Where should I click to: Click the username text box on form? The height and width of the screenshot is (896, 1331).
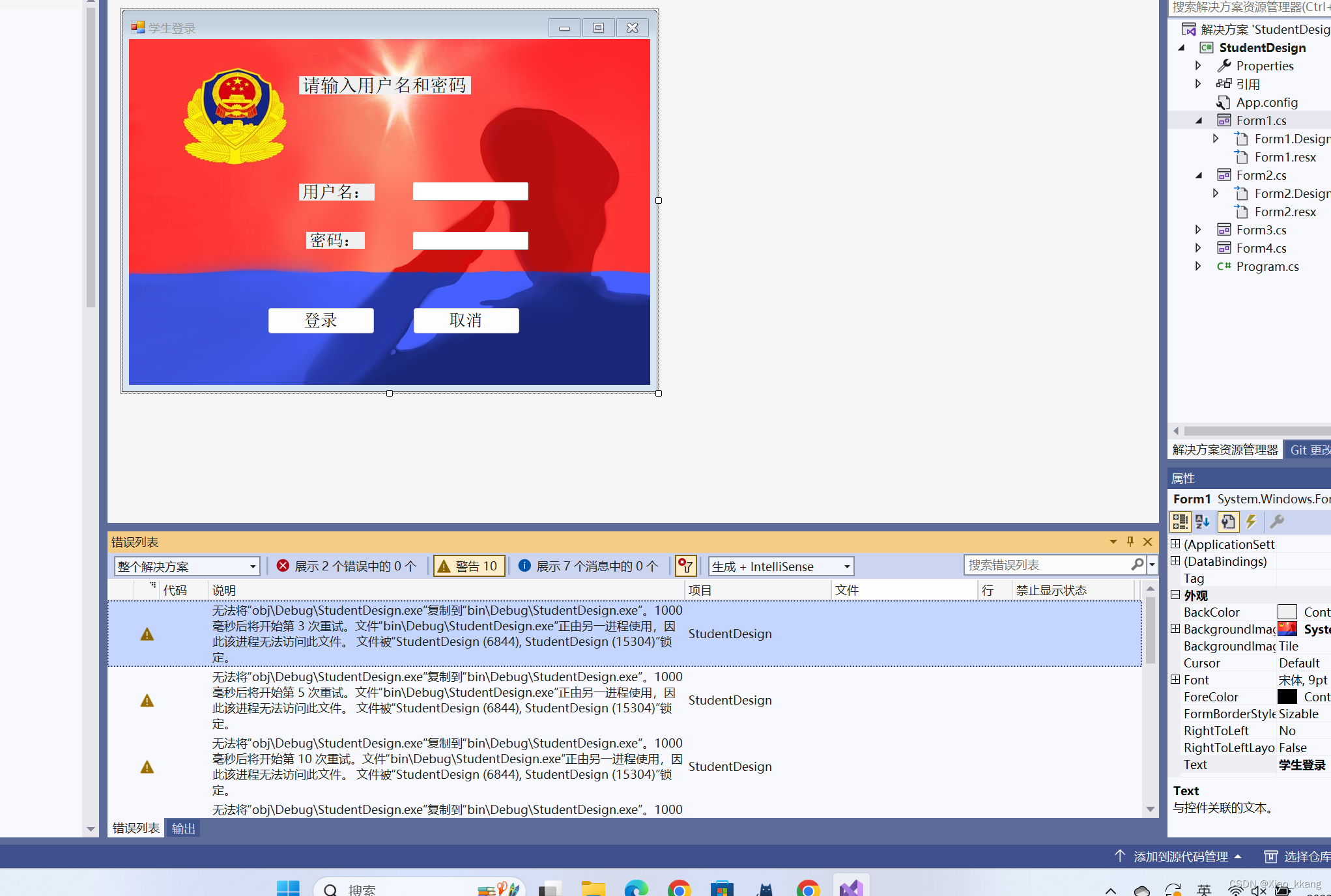point(470,191)
